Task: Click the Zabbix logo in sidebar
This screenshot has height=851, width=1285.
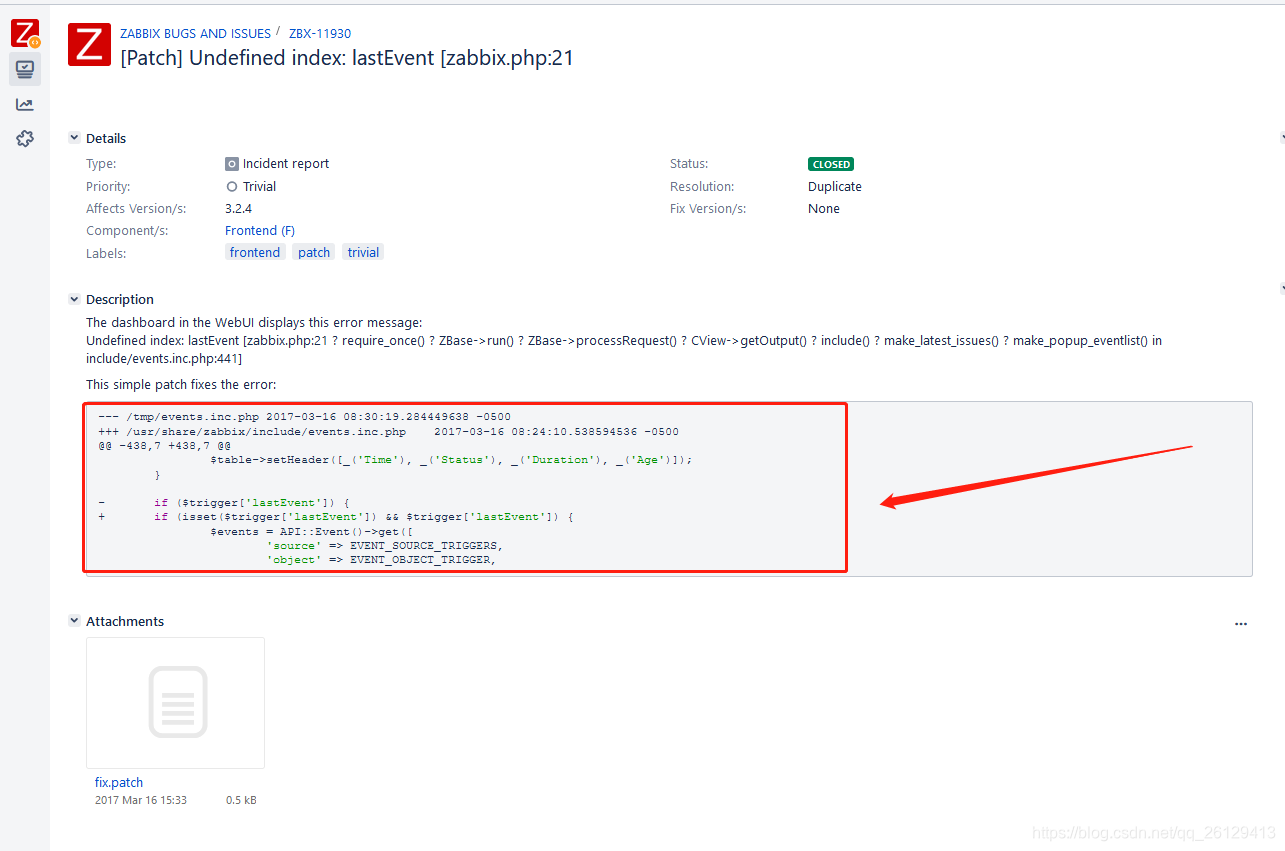Action: pyautogui.click(x=25, y=33)
